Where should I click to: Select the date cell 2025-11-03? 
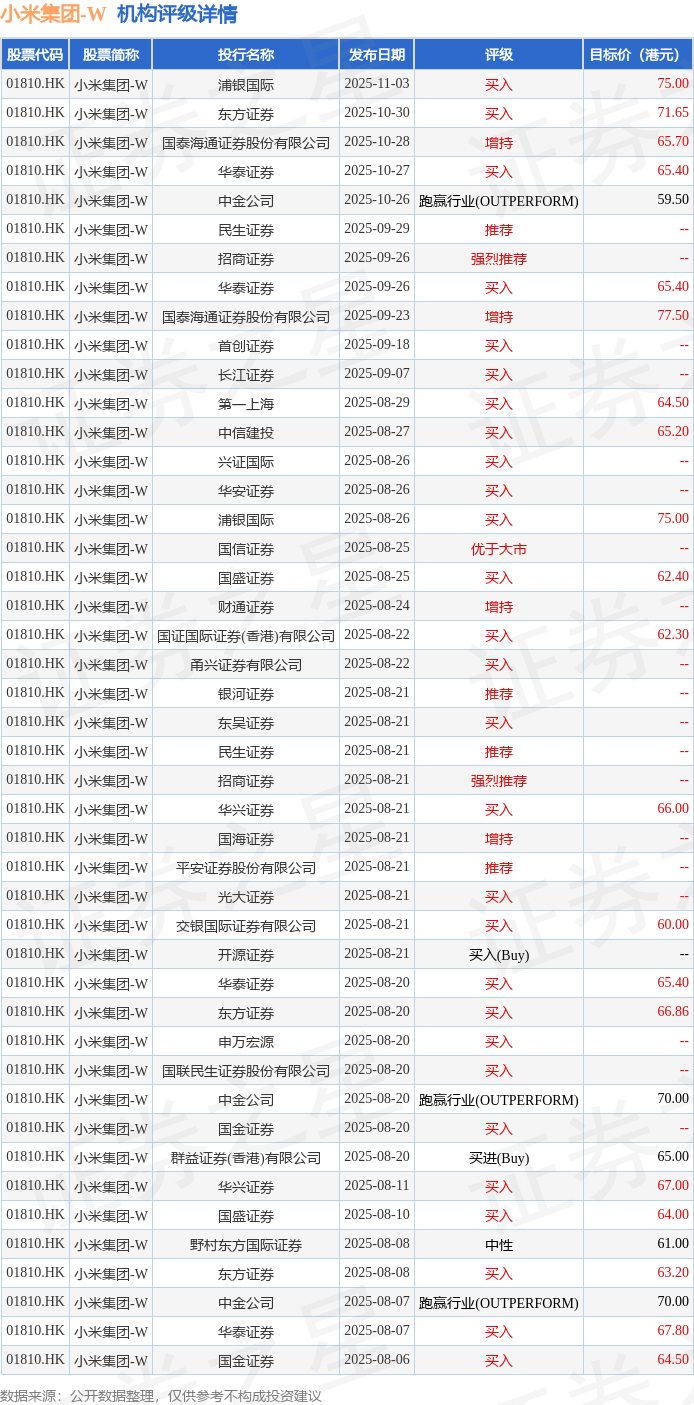pyautogui.click(x=377, y=84)
